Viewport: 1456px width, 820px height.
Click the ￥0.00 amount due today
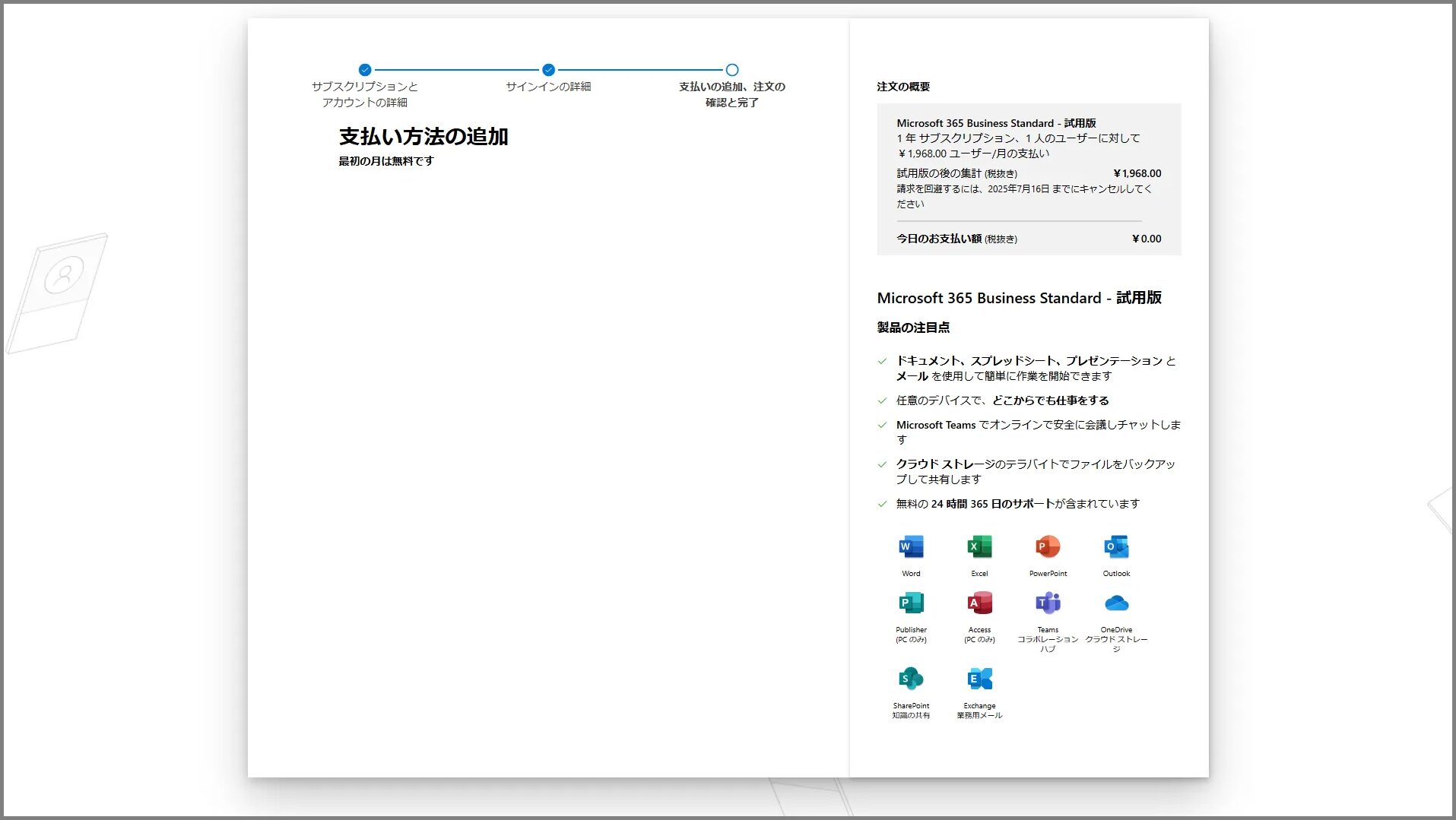[1147, 239]
